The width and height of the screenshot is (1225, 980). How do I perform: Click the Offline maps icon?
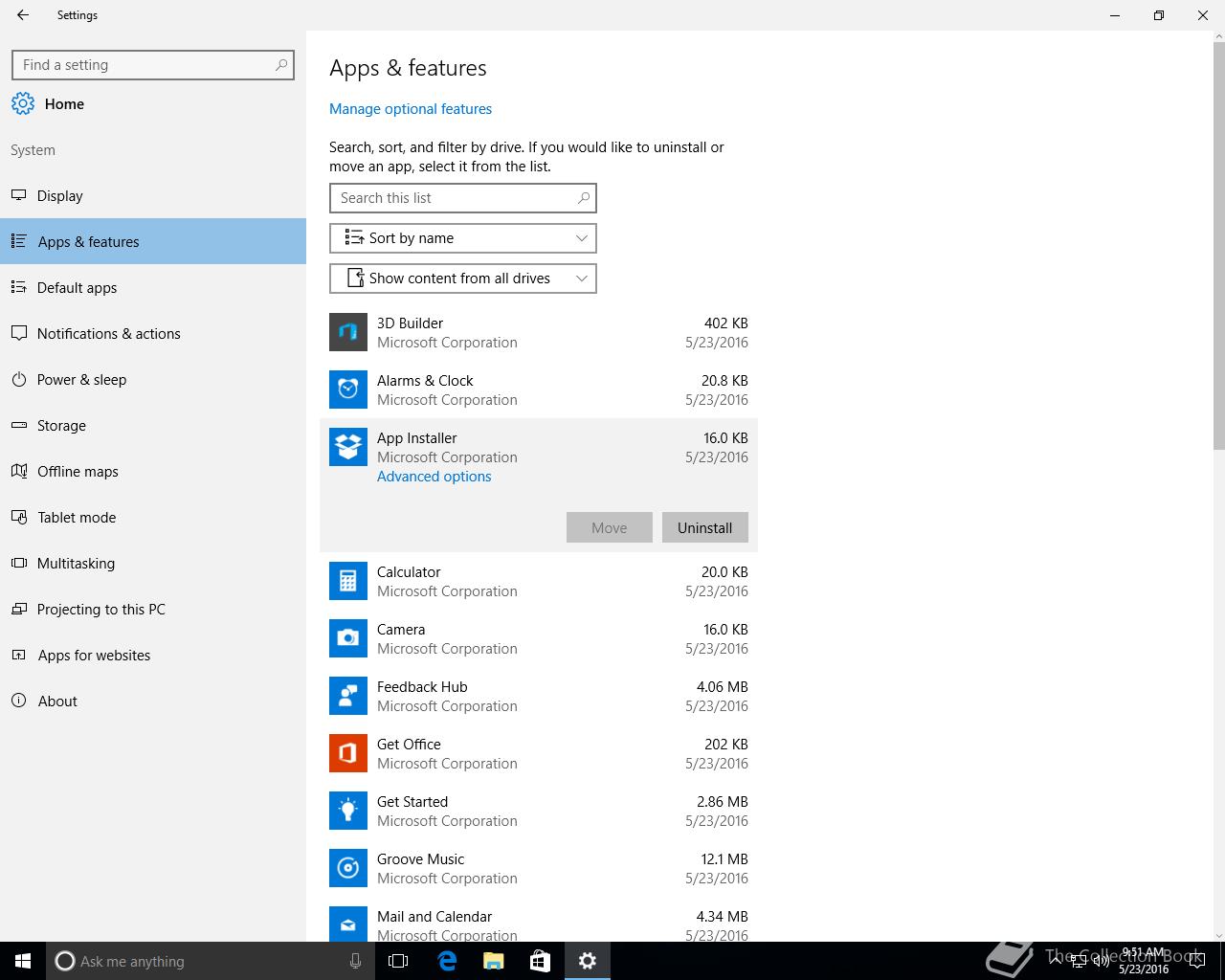[18, 471]
